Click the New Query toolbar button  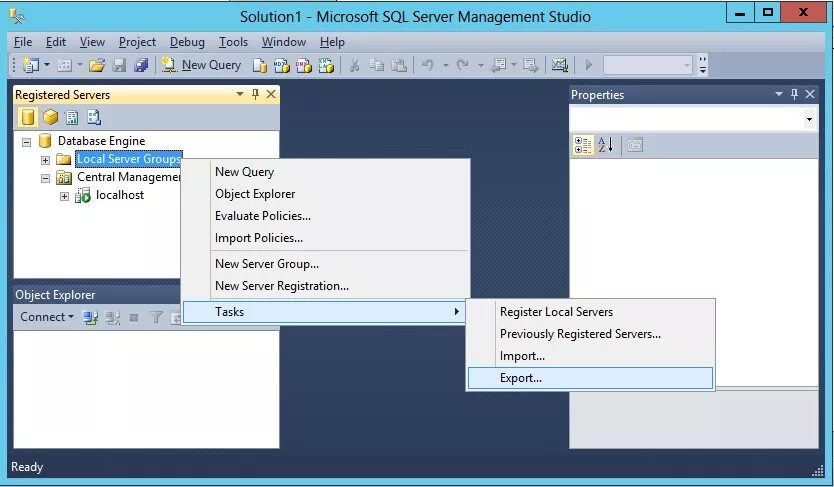201,65
